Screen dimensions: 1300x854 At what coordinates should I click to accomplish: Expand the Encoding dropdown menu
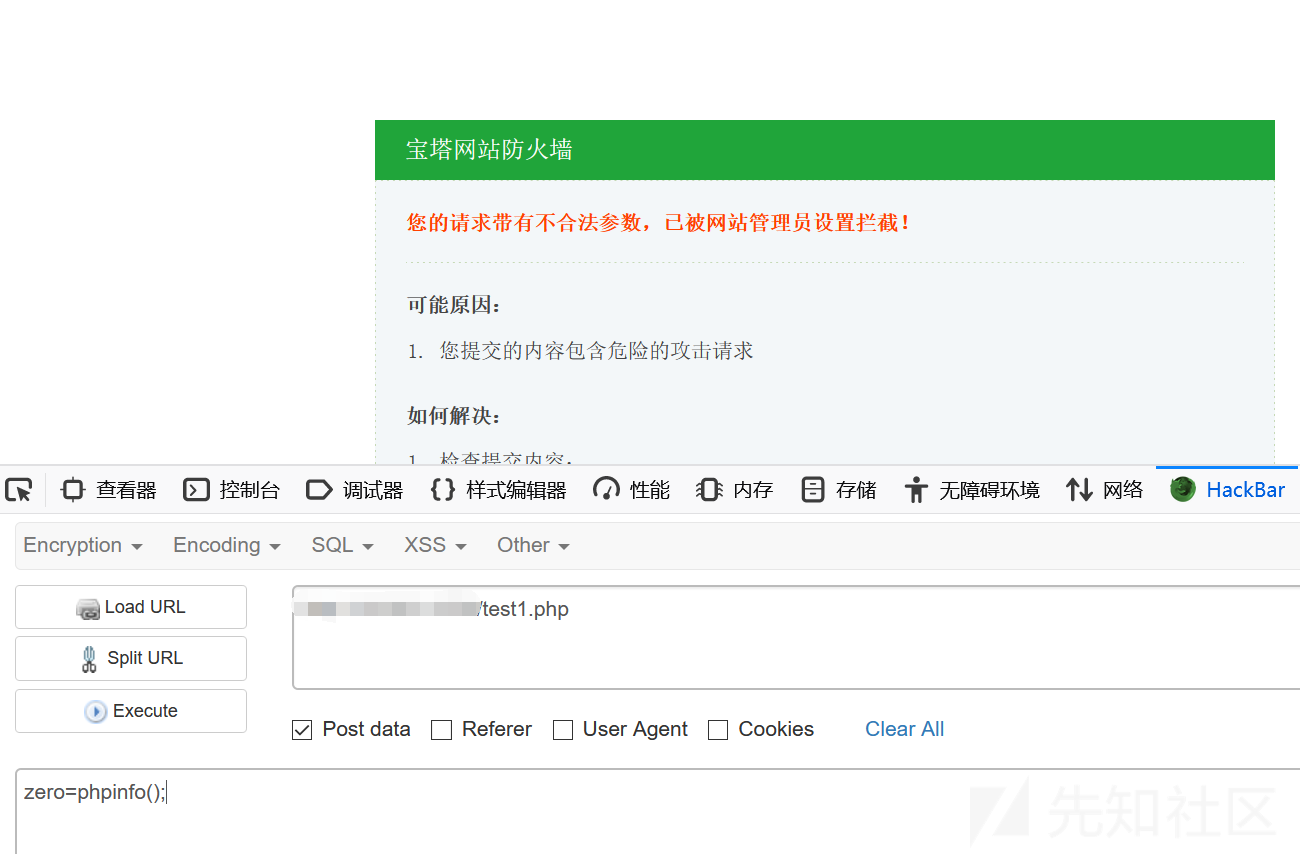[227, 545]
